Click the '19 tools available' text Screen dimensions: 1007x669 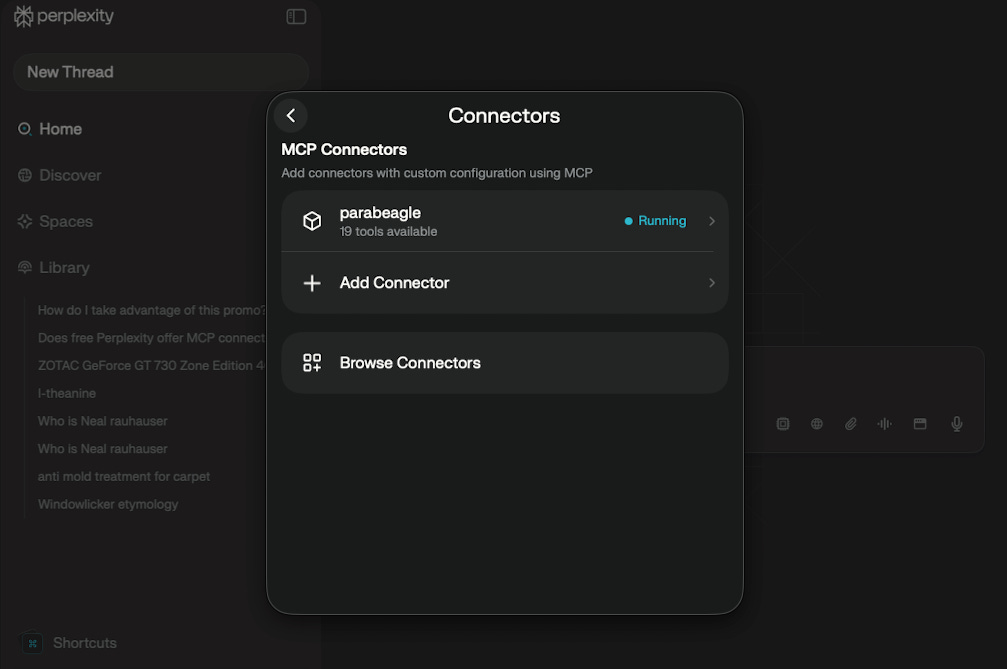click(389, 232)
